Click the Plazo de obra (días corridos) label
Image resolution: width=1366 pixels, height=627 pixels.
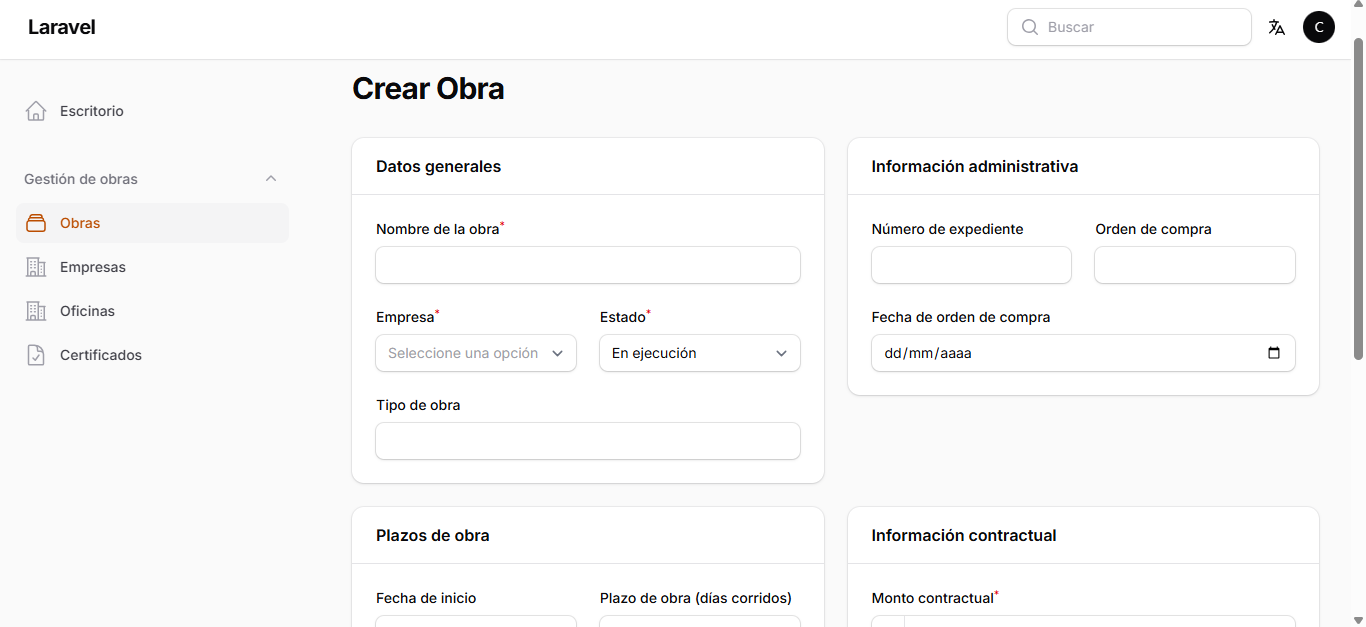coord(696,598)
